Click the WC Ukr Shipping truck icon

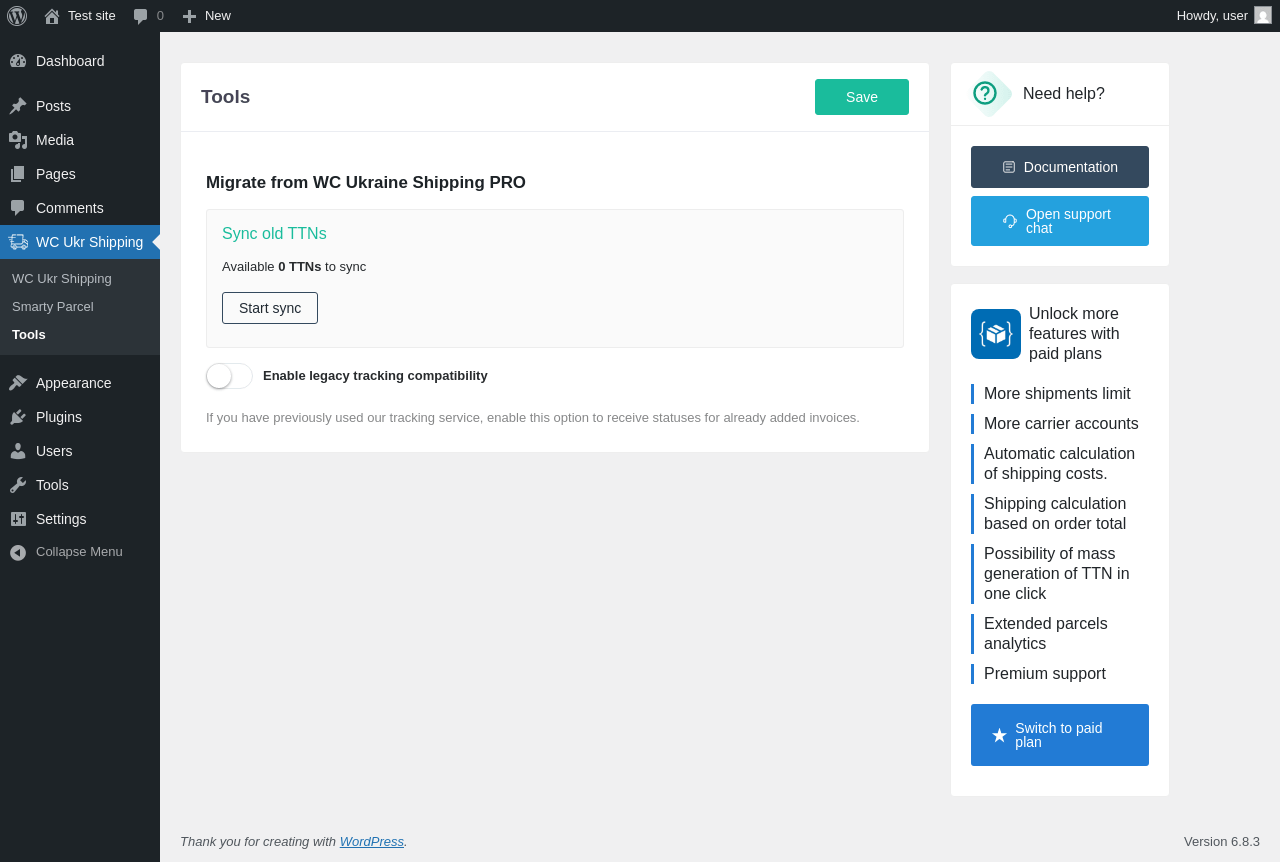coord(18,242)
